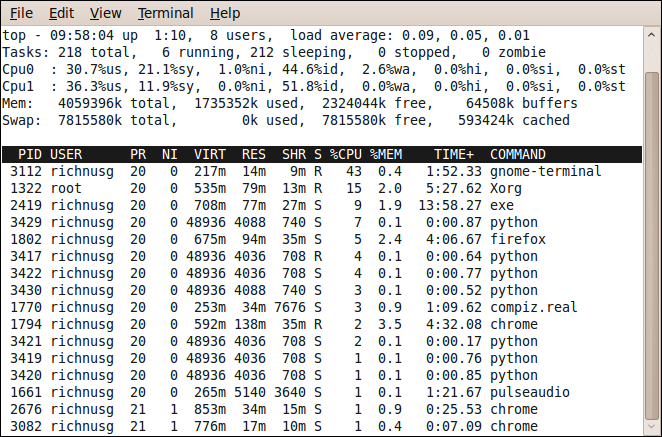Click the PID column header

coord(30,155)
